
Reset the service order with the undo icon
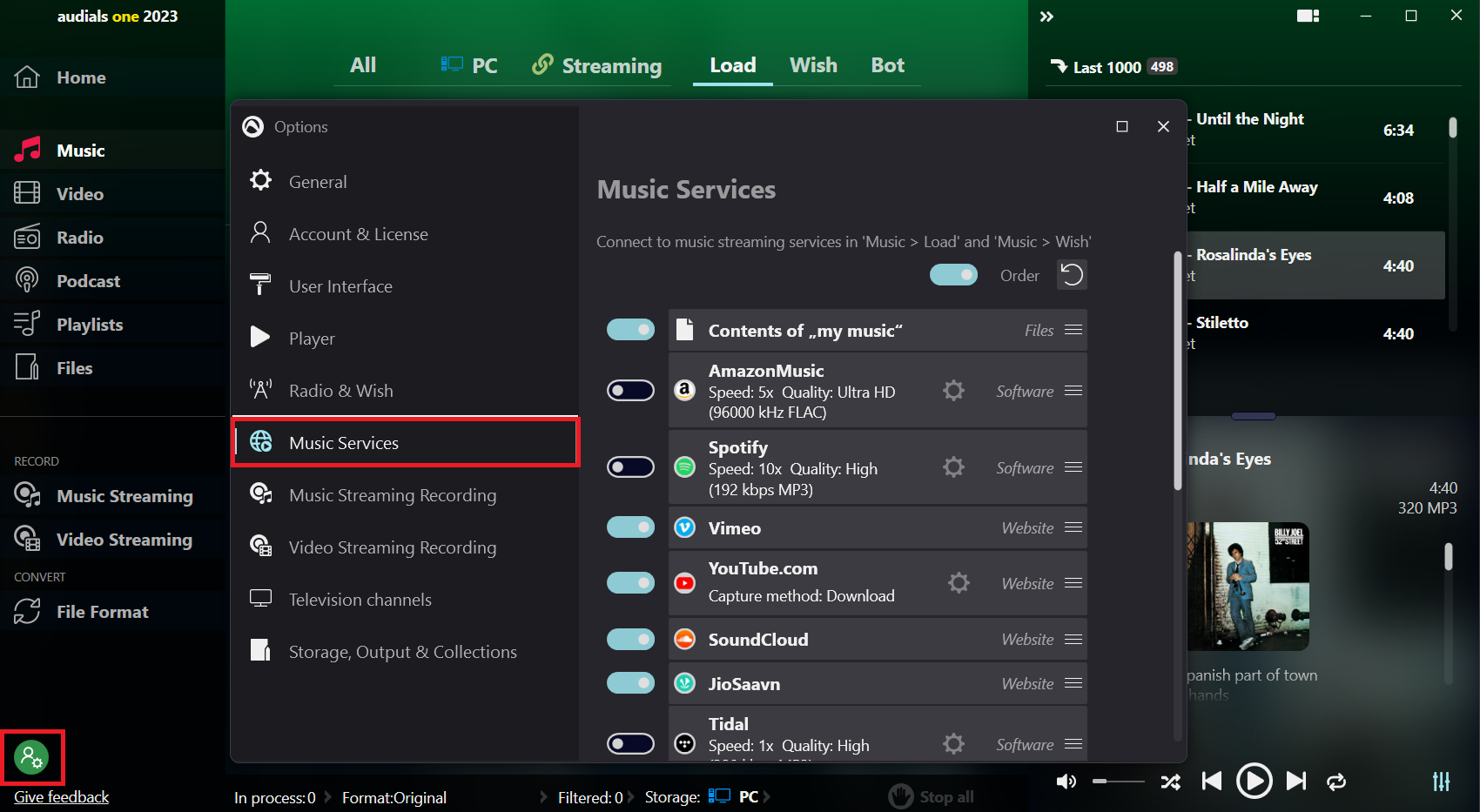(x=1072, y=275)
